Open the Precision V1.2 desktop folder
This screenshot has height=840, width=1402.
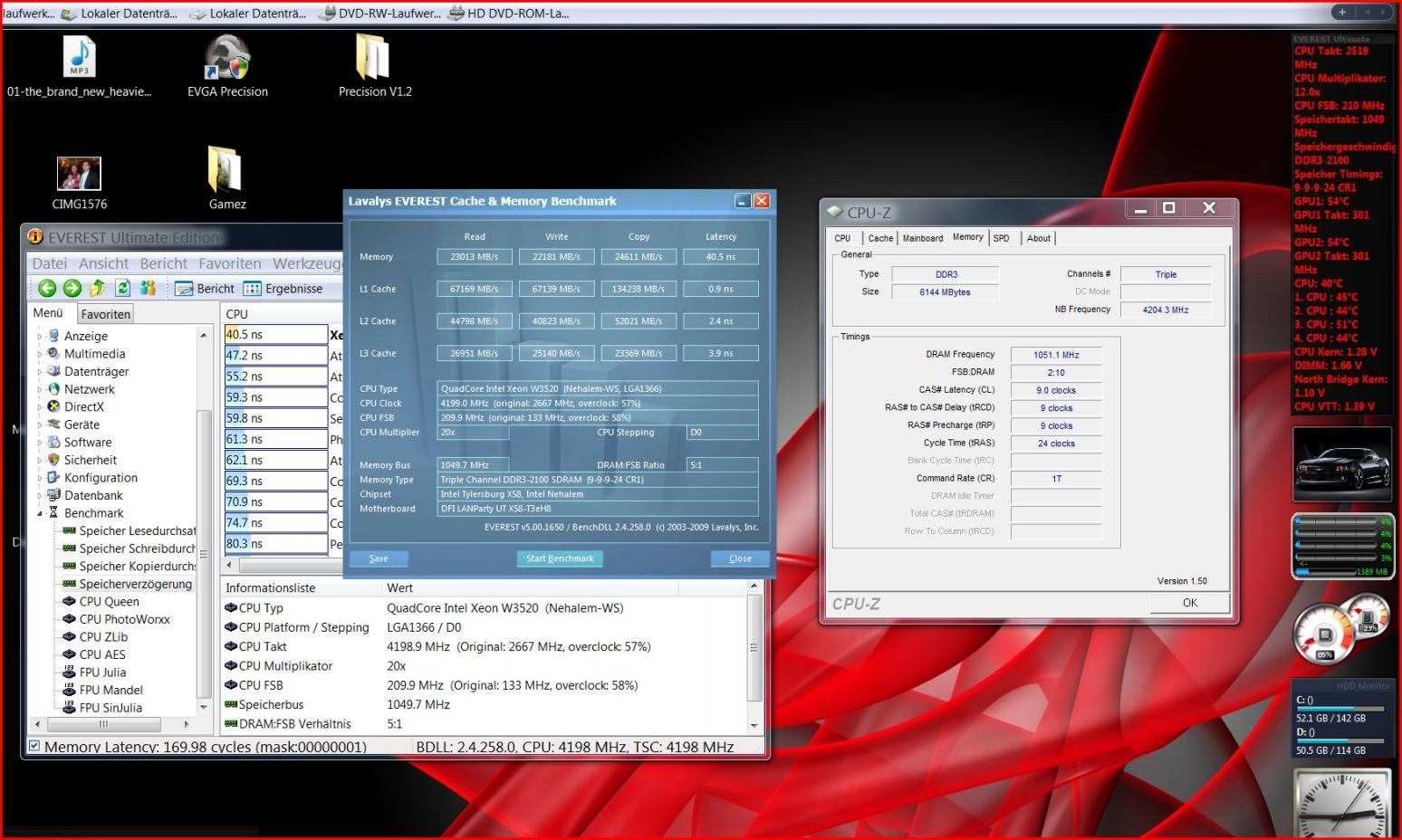coord(375,65)
